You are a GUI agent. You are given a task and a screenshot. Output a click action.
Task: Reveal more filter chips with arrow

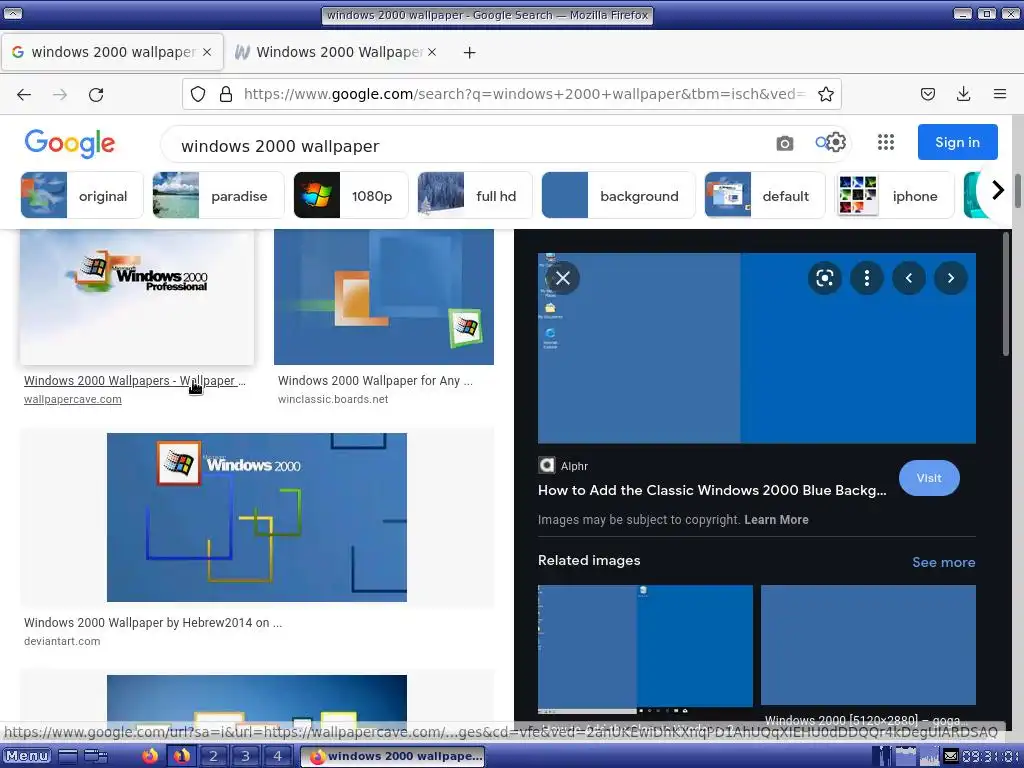tap(997, 190)
